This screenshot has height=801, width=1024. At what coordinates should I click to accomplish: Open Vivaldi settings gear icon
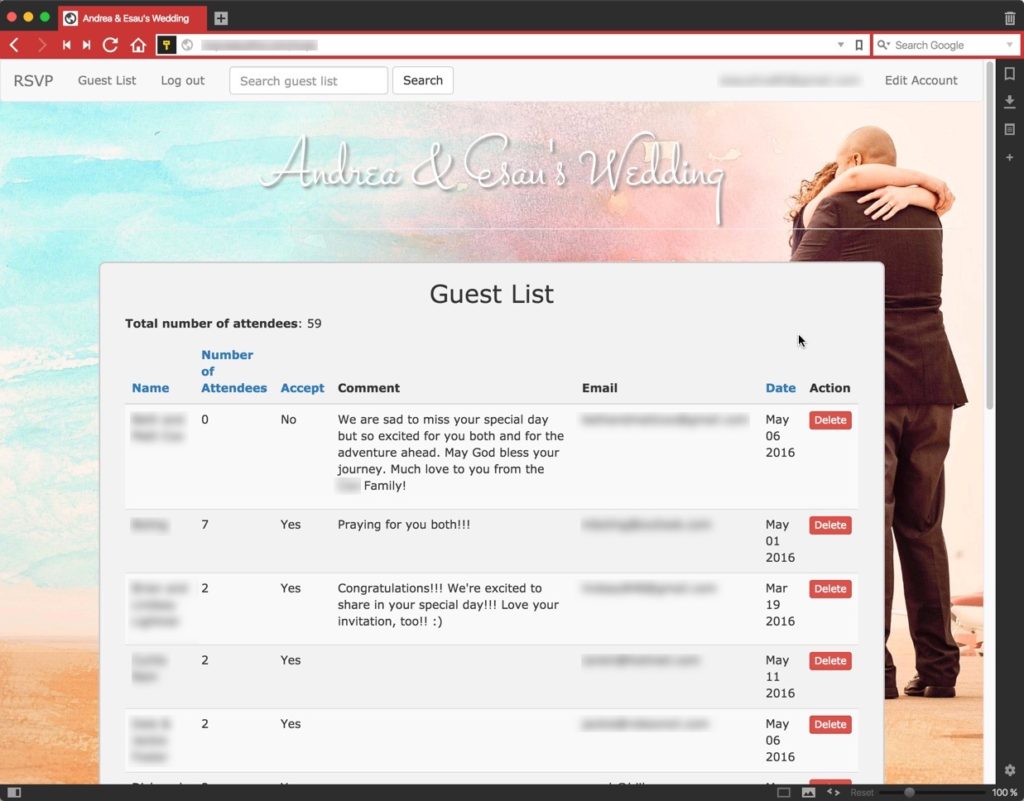click(x=1009, y=770)
